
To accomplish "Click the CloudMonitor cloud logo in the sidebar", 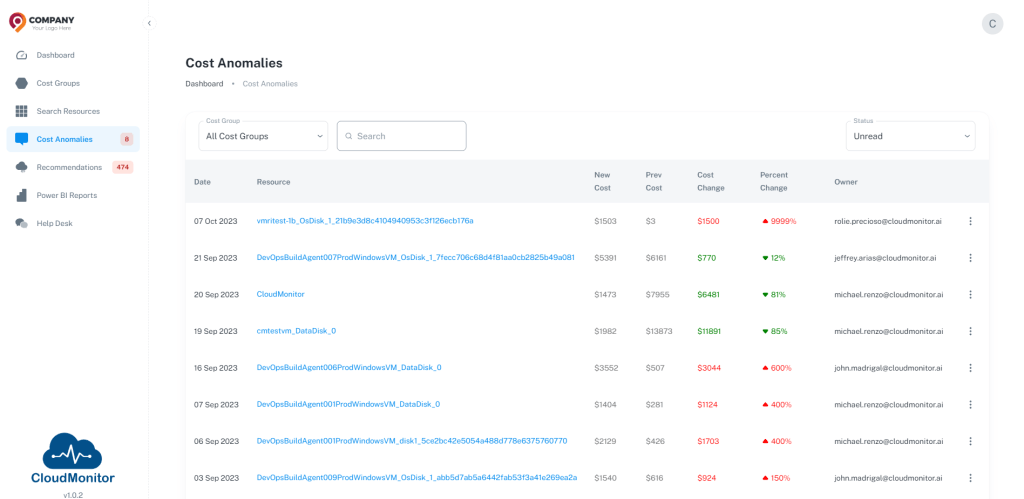I will click(x=72, y=459).
